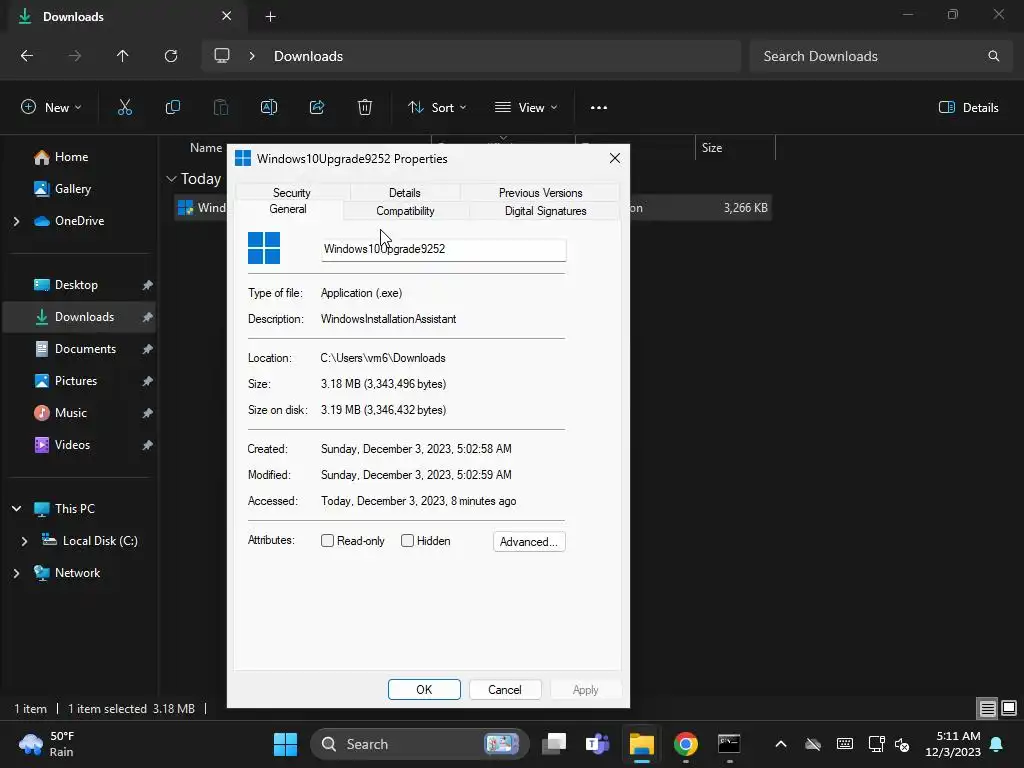1024x768 pixels.
Task: Open the New item dropdown
Action: tap(52, 108)
